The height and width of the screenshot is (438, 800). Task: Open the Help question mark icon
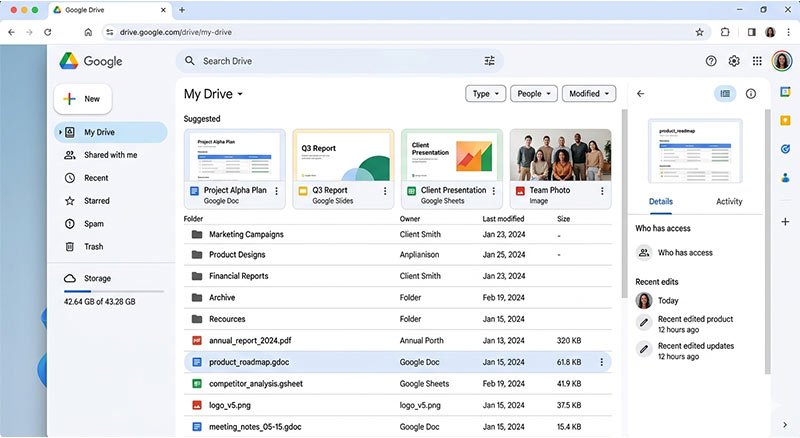point(711,61)
